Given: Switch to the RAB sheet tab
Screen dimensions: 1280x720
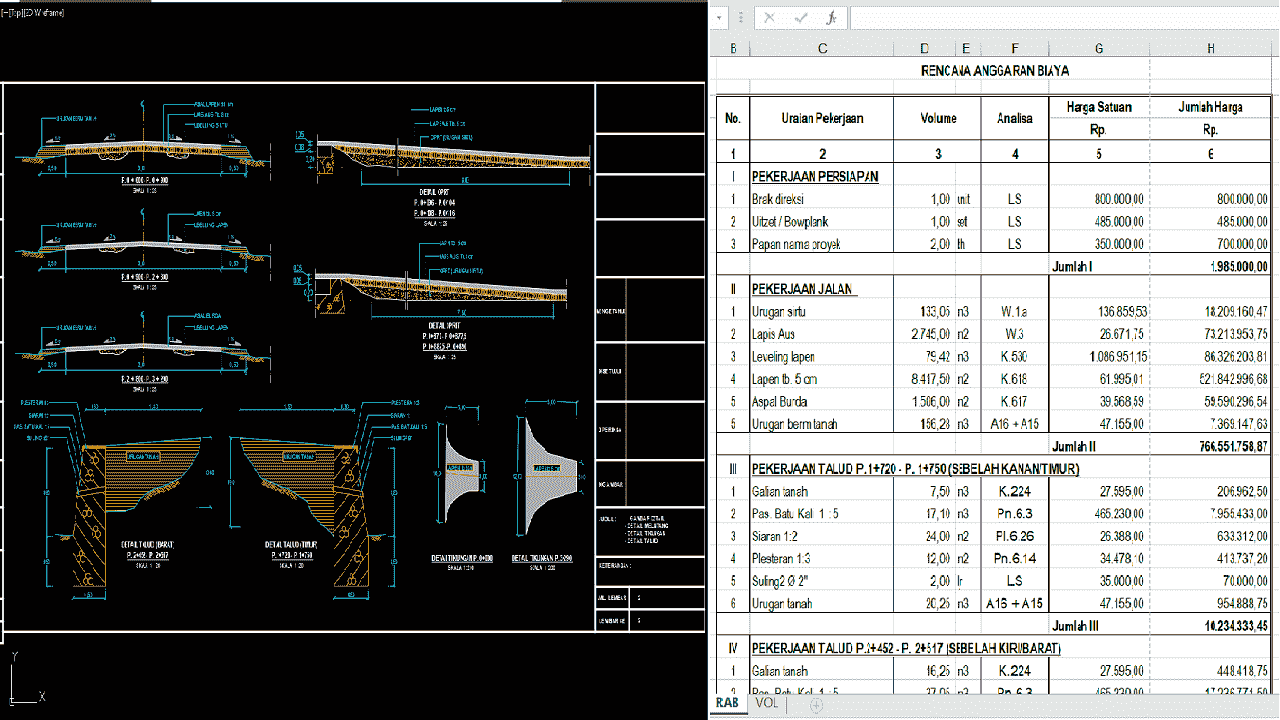Looking at the screenshot, I should pyautogui.click(x=727, y=703).
